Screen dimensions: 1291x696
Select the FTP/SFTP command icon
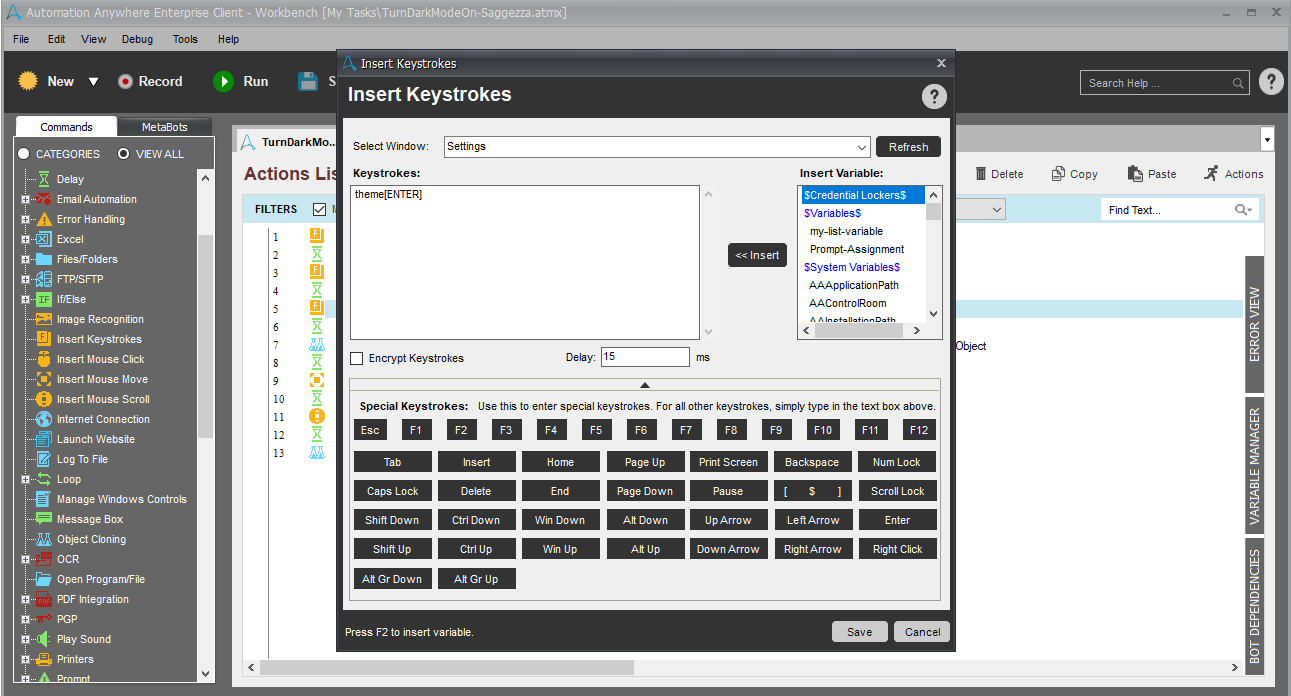[x=44, y=279]
